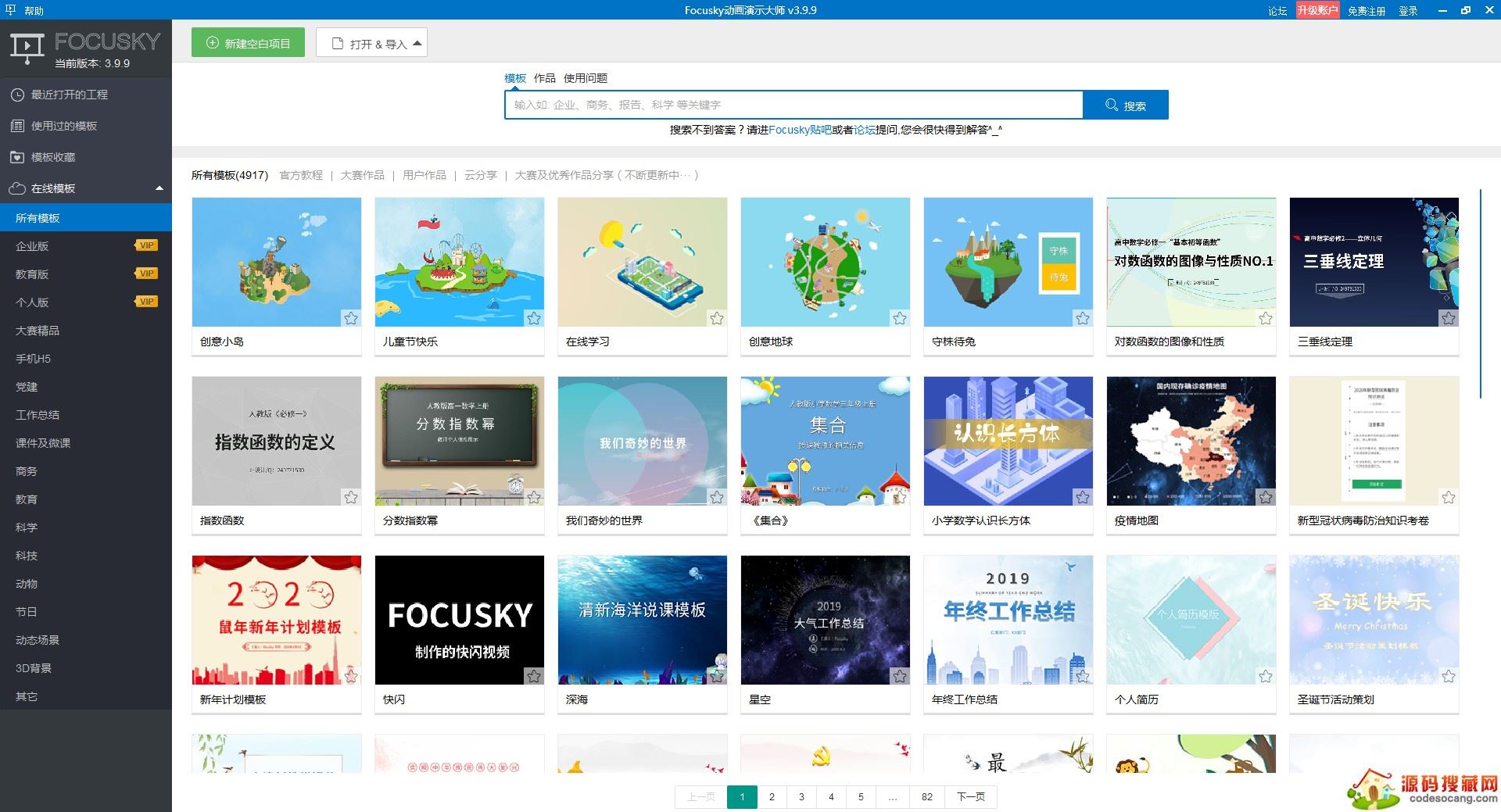Toggle the favorite star on 三垂线定理

[1449, 318]
